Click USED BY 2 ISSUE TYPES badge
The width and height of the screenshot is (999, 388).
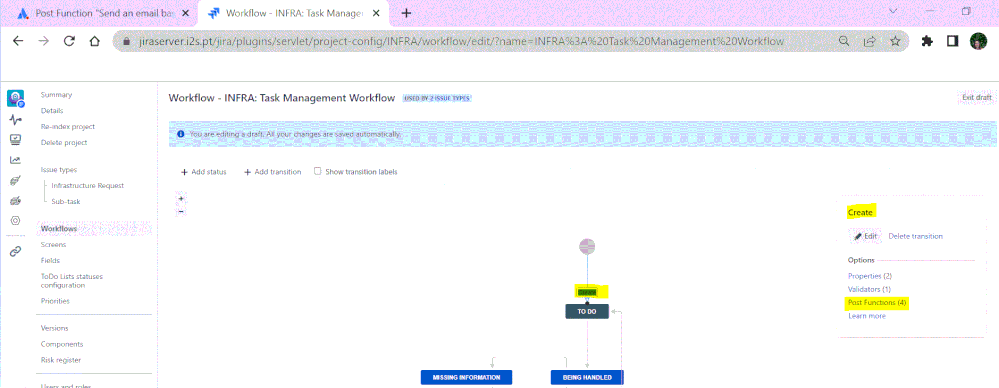point(436,98)
